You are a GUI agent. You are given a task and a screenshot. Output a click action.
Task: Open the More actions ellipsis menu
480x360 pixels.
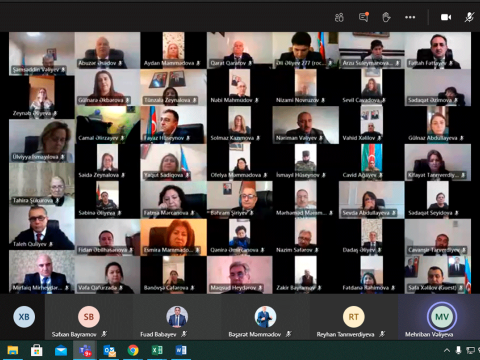tap(410, 17)
